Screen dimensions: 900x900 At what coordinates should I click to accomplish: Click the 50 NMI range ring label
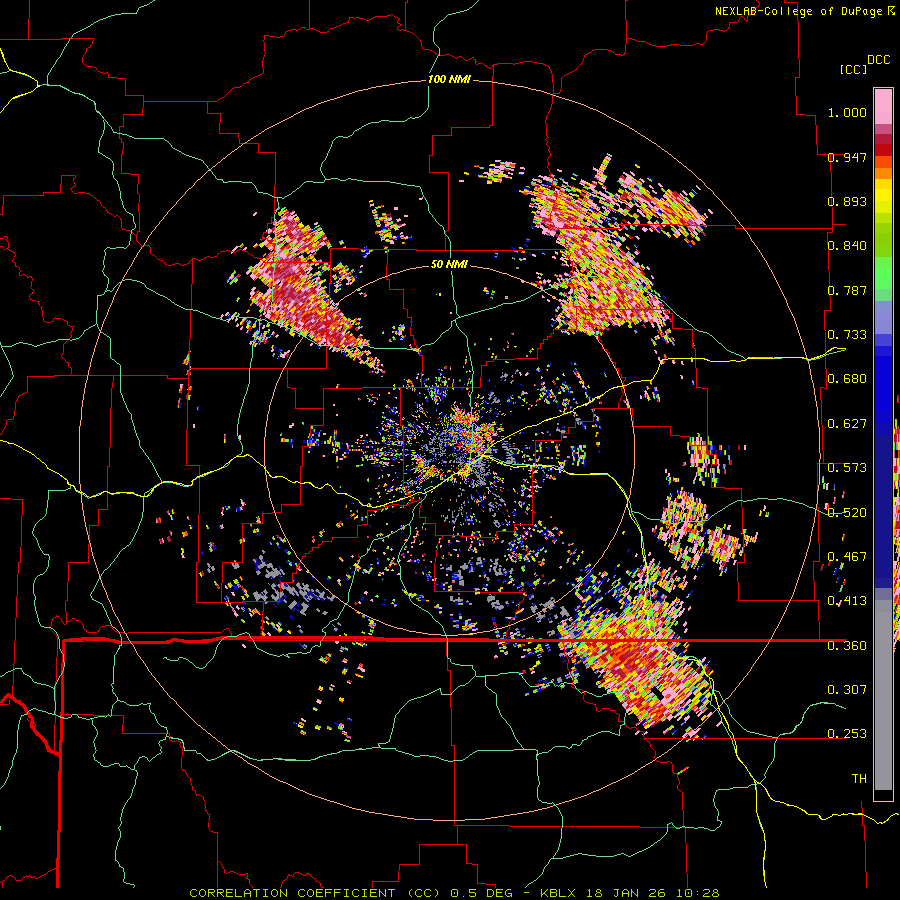tap(449, 265)
